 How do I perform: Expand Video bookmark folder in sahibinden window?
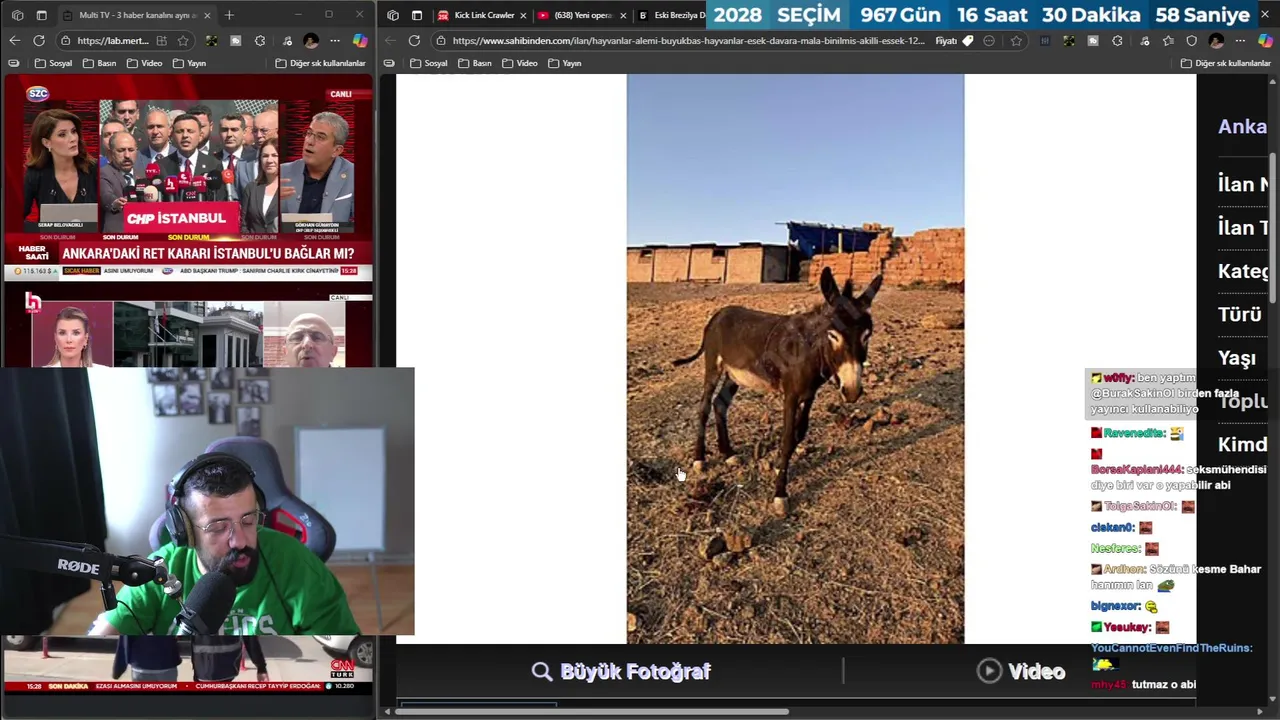pyautogui.click(x=520, y=63)
